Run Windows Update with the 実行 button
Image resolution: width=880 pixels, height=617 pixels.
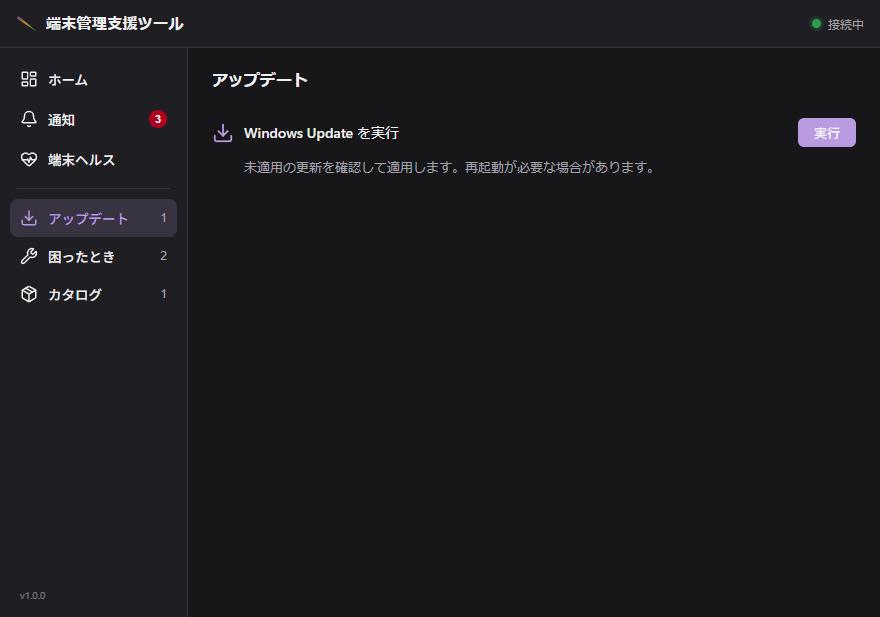coord(827,132)
